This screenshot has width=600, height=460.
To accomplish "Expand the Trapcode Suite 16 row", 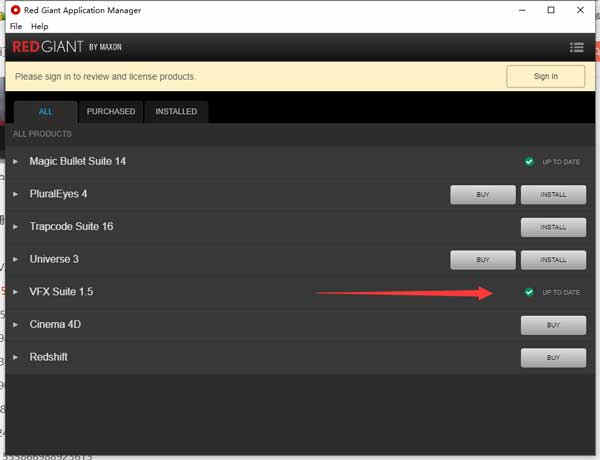I will 15,227.
